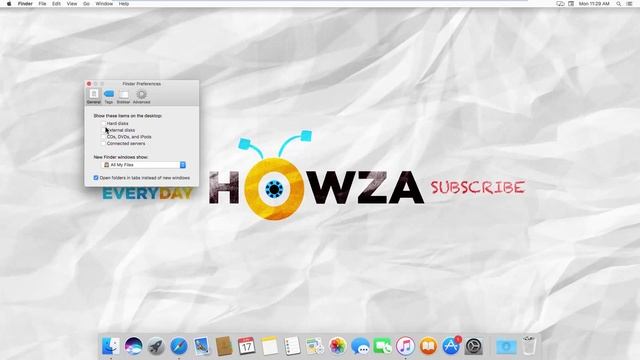
Task: Open iTunes music note icon
Action: coord(405,346)
